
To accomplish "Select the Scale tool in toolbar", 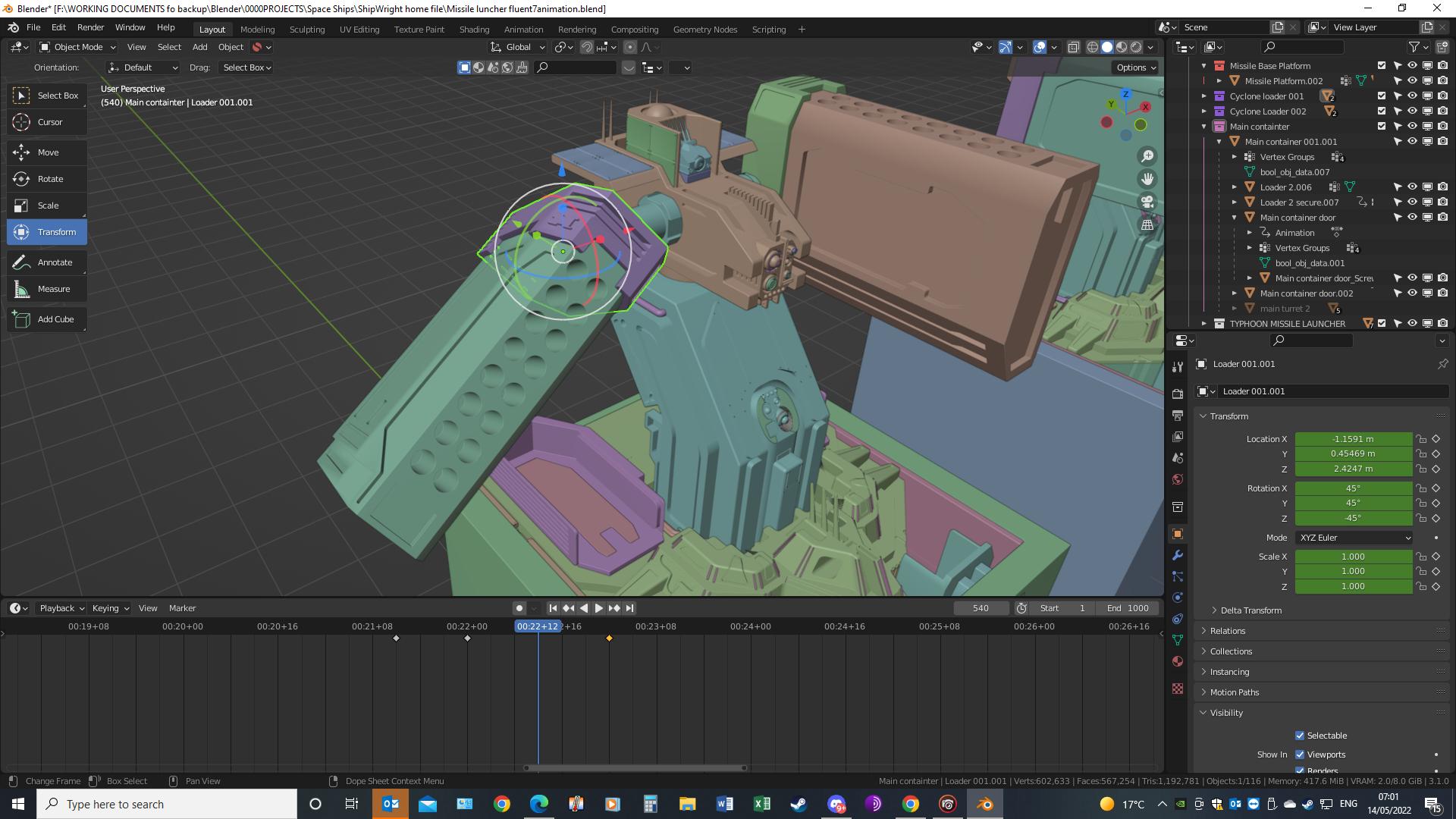I will [x=47, y=205].
